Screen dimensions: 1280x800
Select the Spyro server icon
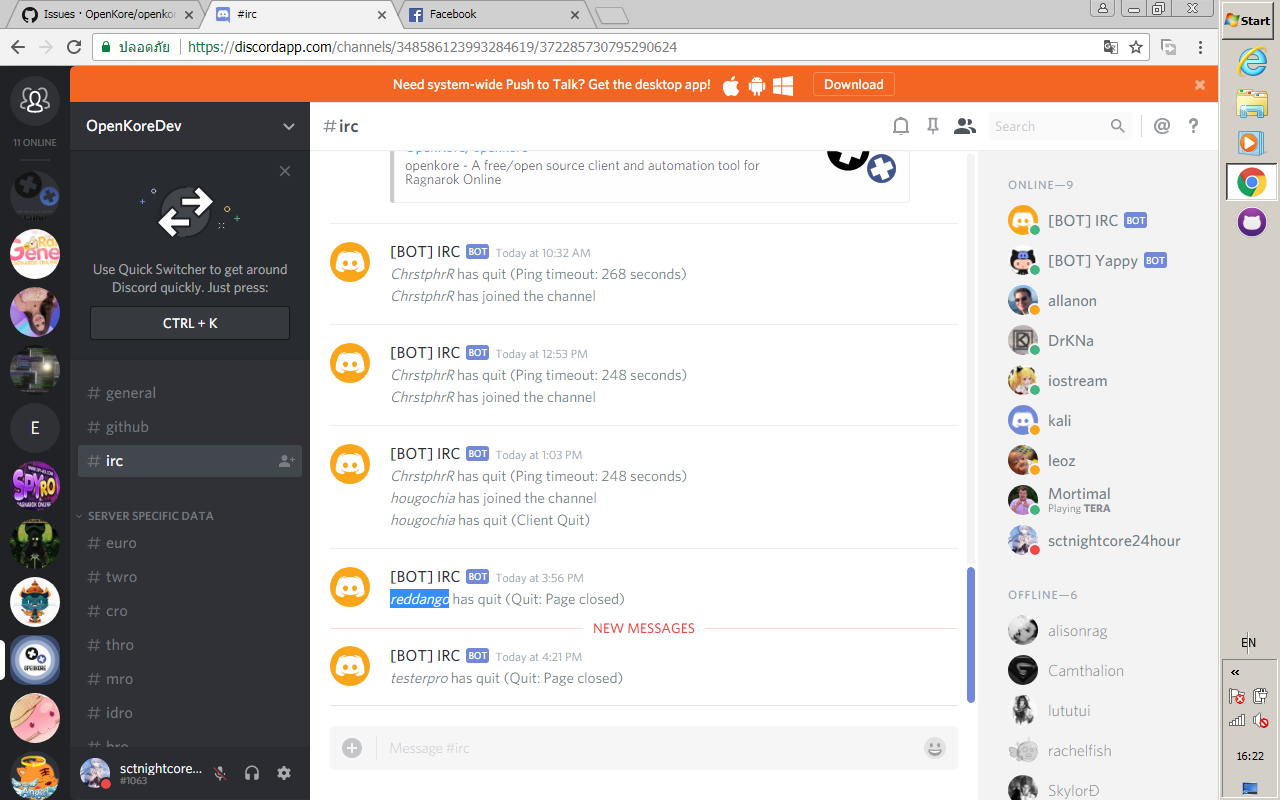(x=35, y=486)
